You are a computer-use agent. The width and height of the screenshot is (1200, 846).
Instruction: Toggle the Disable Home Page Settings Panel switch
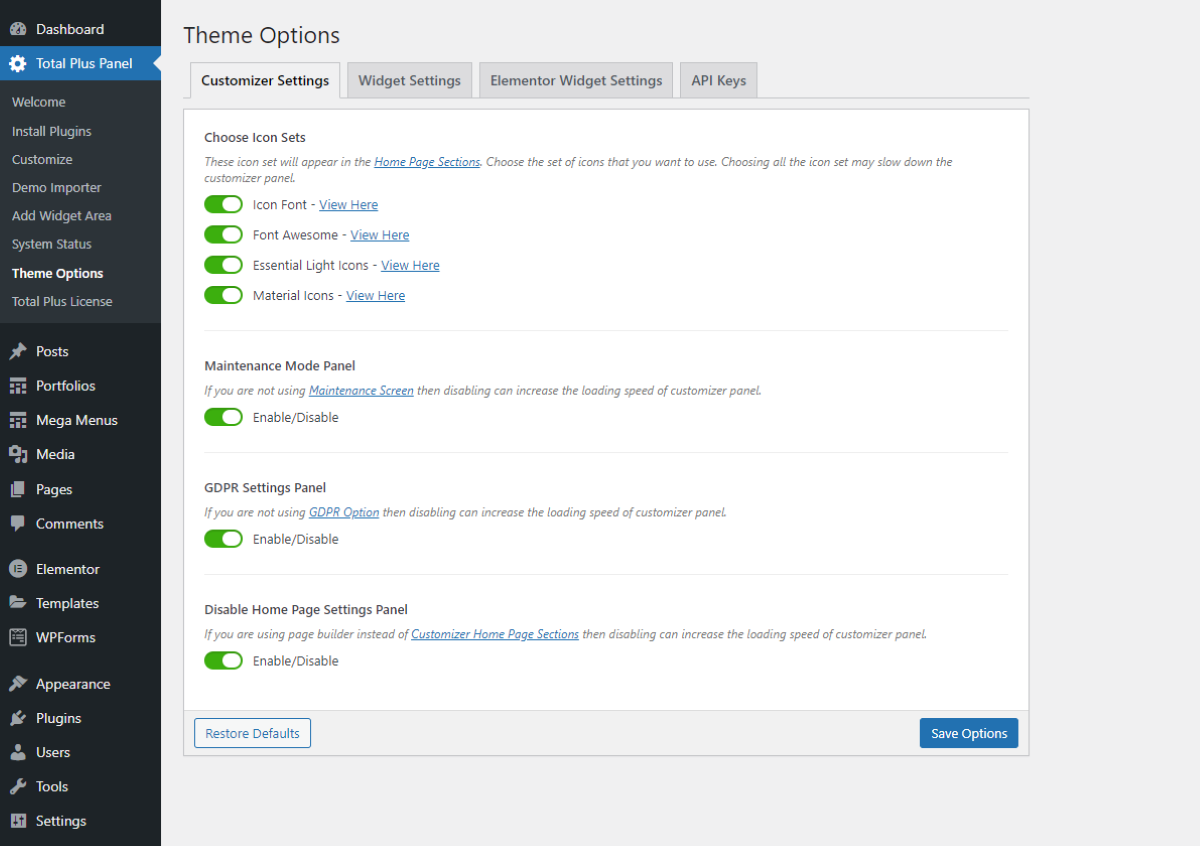224,661
